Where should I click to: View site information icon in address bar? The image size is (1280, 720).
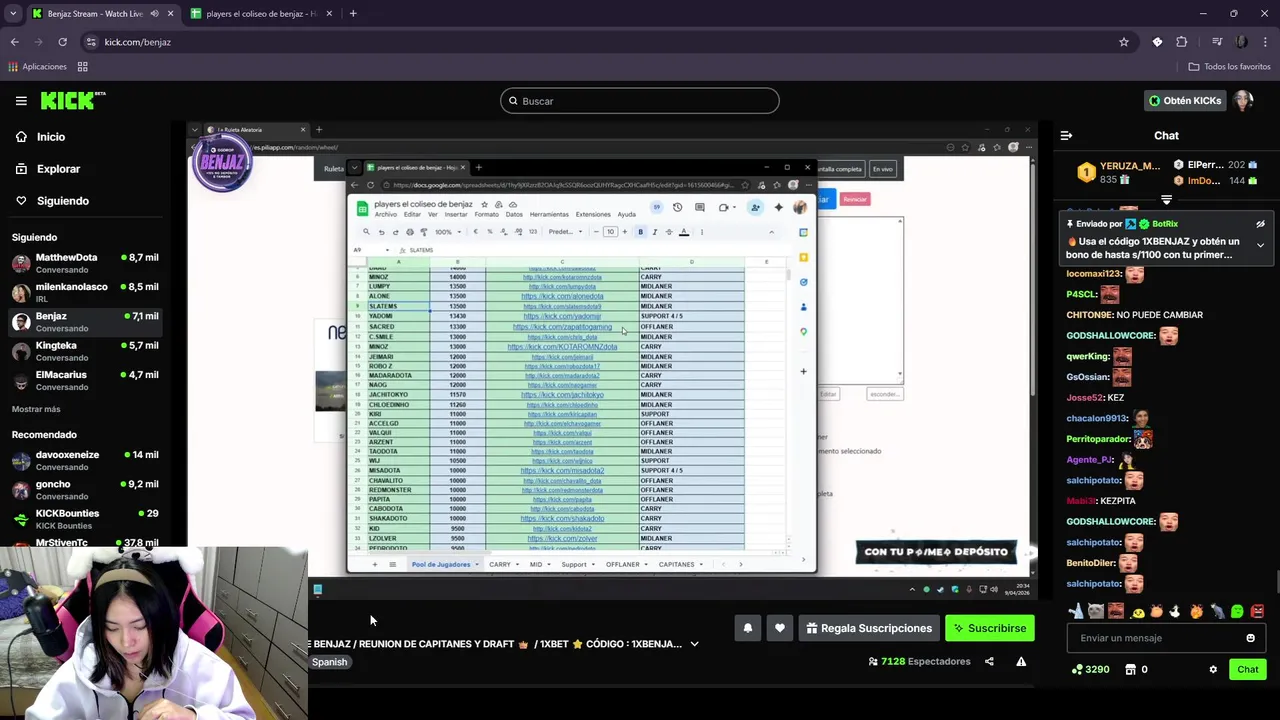[x=91, y=42]
